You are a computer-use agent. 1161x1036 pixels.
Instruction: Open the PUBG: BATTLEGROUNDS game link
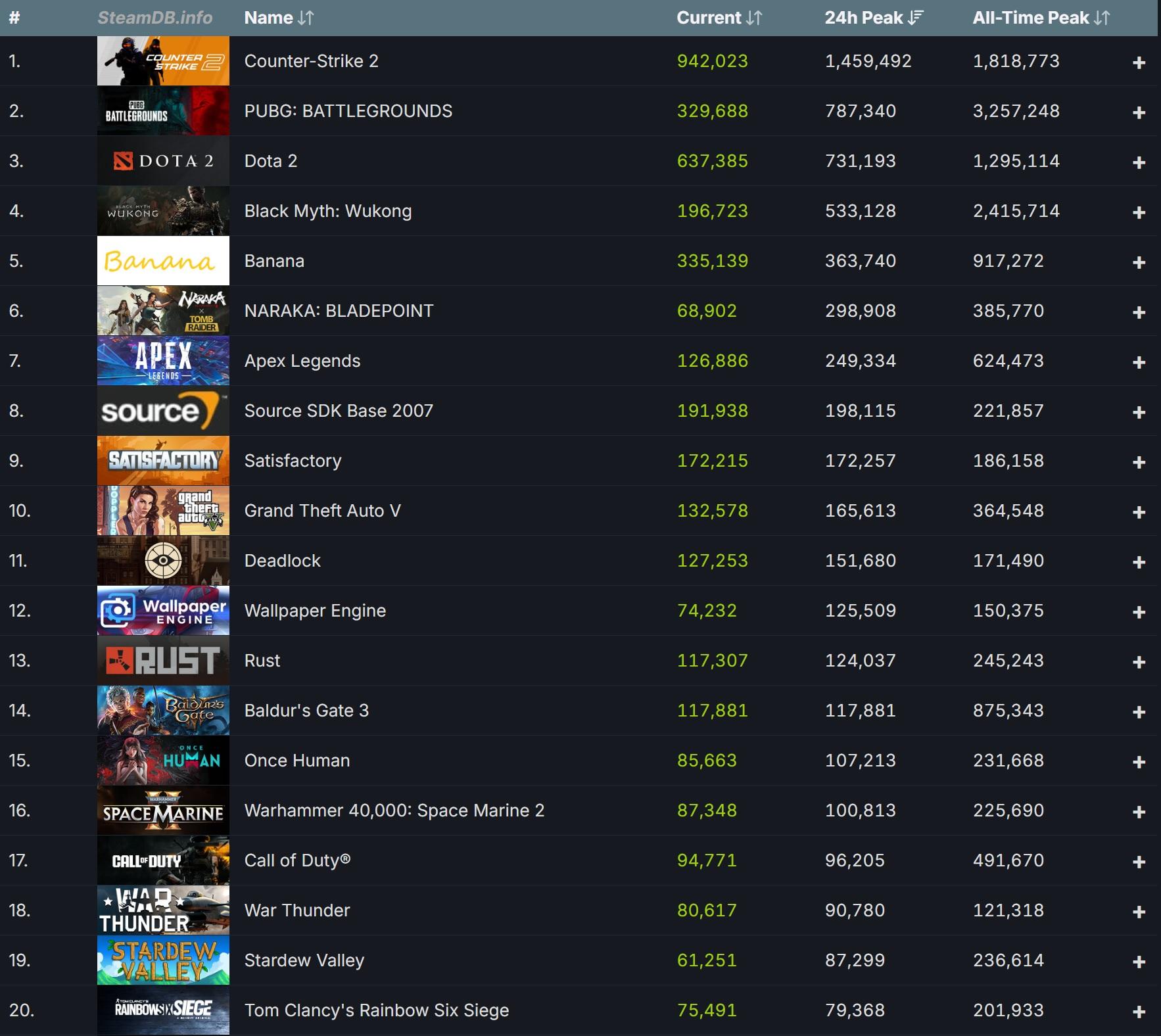[x=348, y=111]
